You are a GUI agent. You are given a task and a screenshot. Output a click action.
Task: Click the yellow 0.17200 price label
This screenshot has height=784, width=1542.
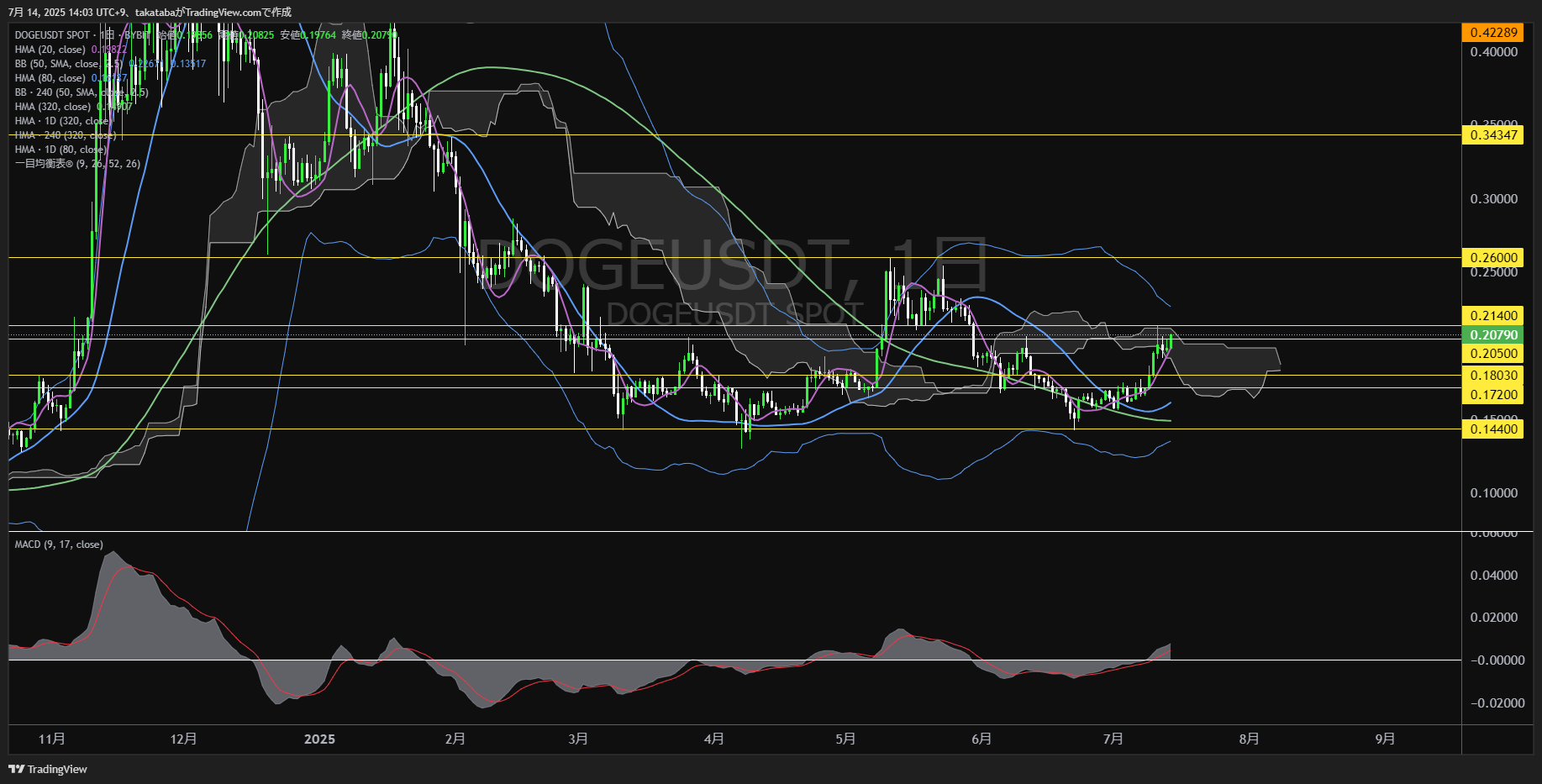click(x=1492, y=394)
